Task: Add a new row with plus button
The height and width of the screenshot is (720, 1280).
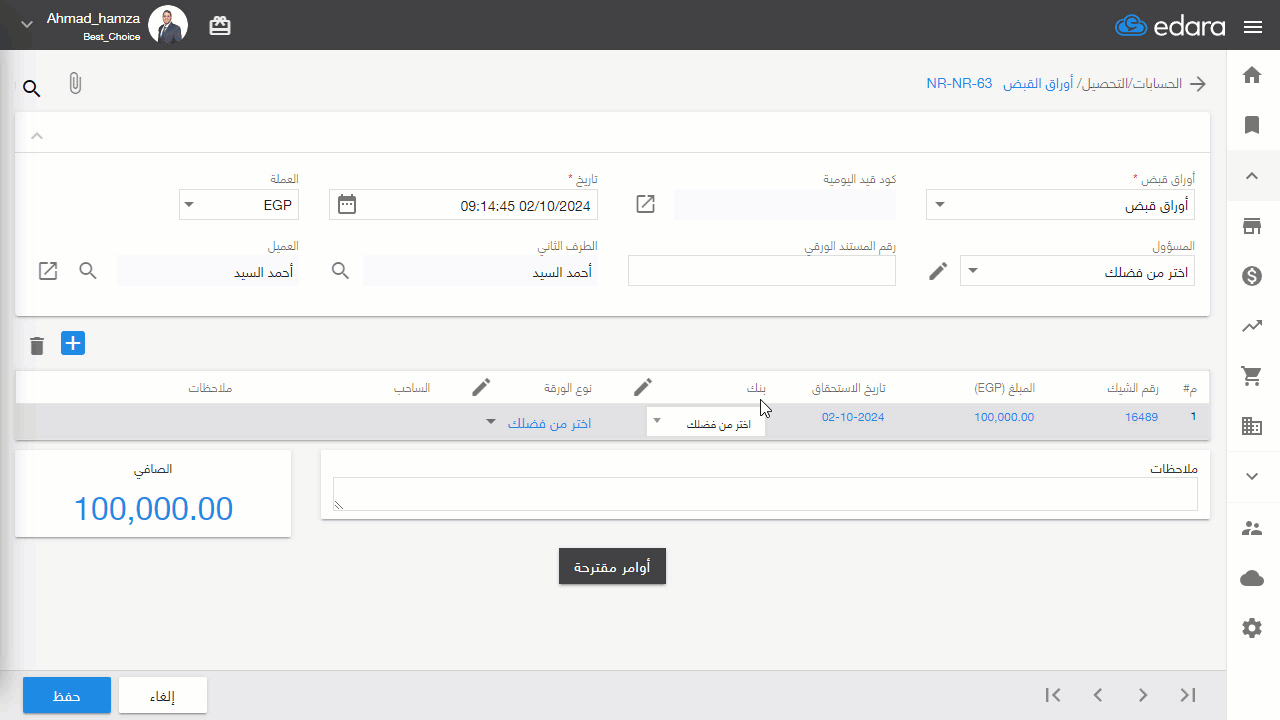Action: 73,343
